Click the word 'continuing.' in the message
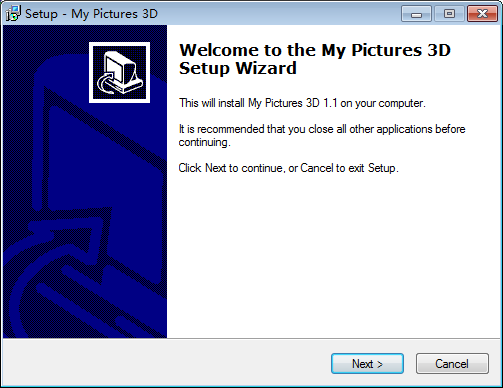This screenshot has height=388, width=503. [x=205, y=142]
